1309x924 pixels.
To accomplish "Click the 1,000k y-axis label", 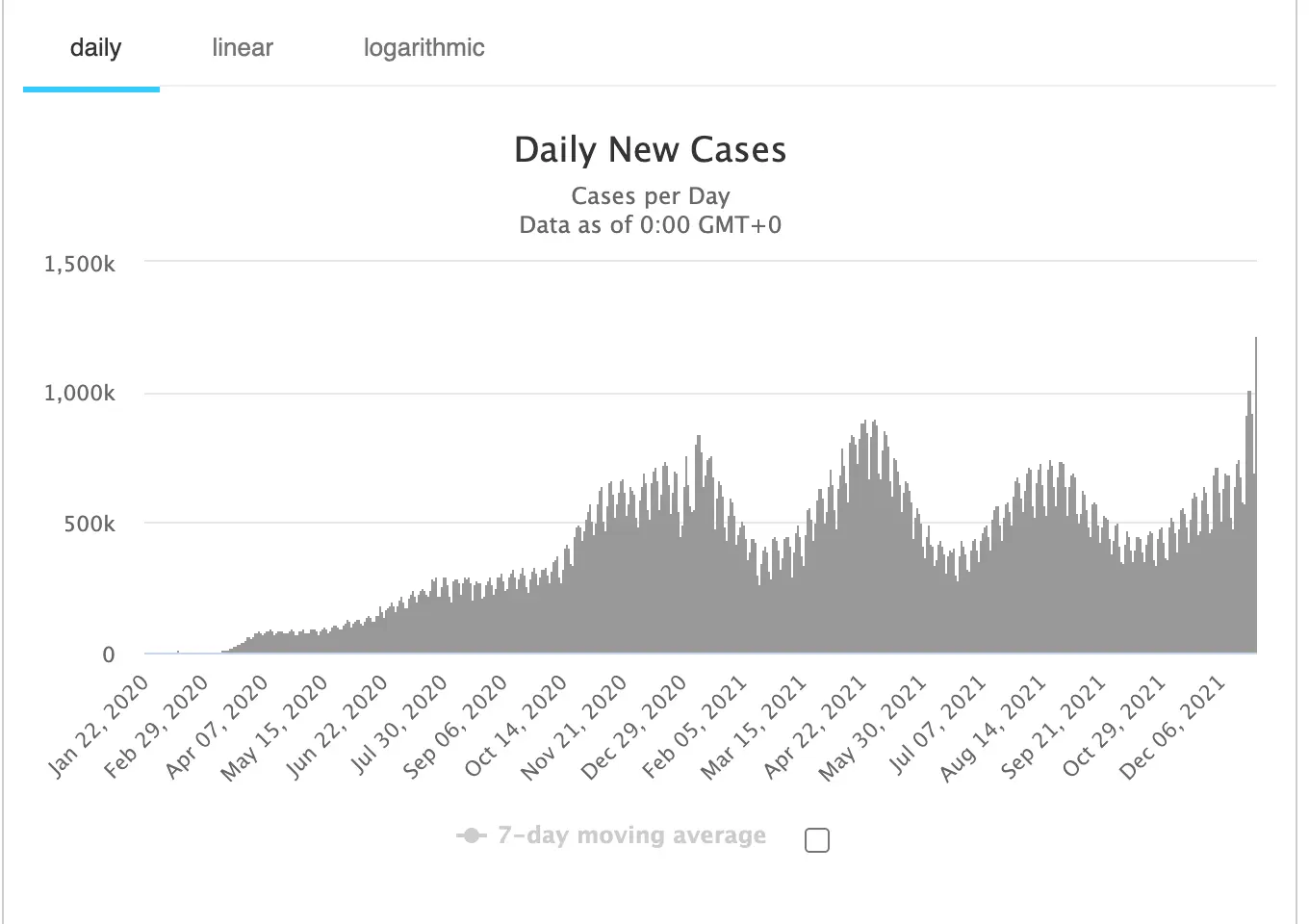I will click(79, 393).
